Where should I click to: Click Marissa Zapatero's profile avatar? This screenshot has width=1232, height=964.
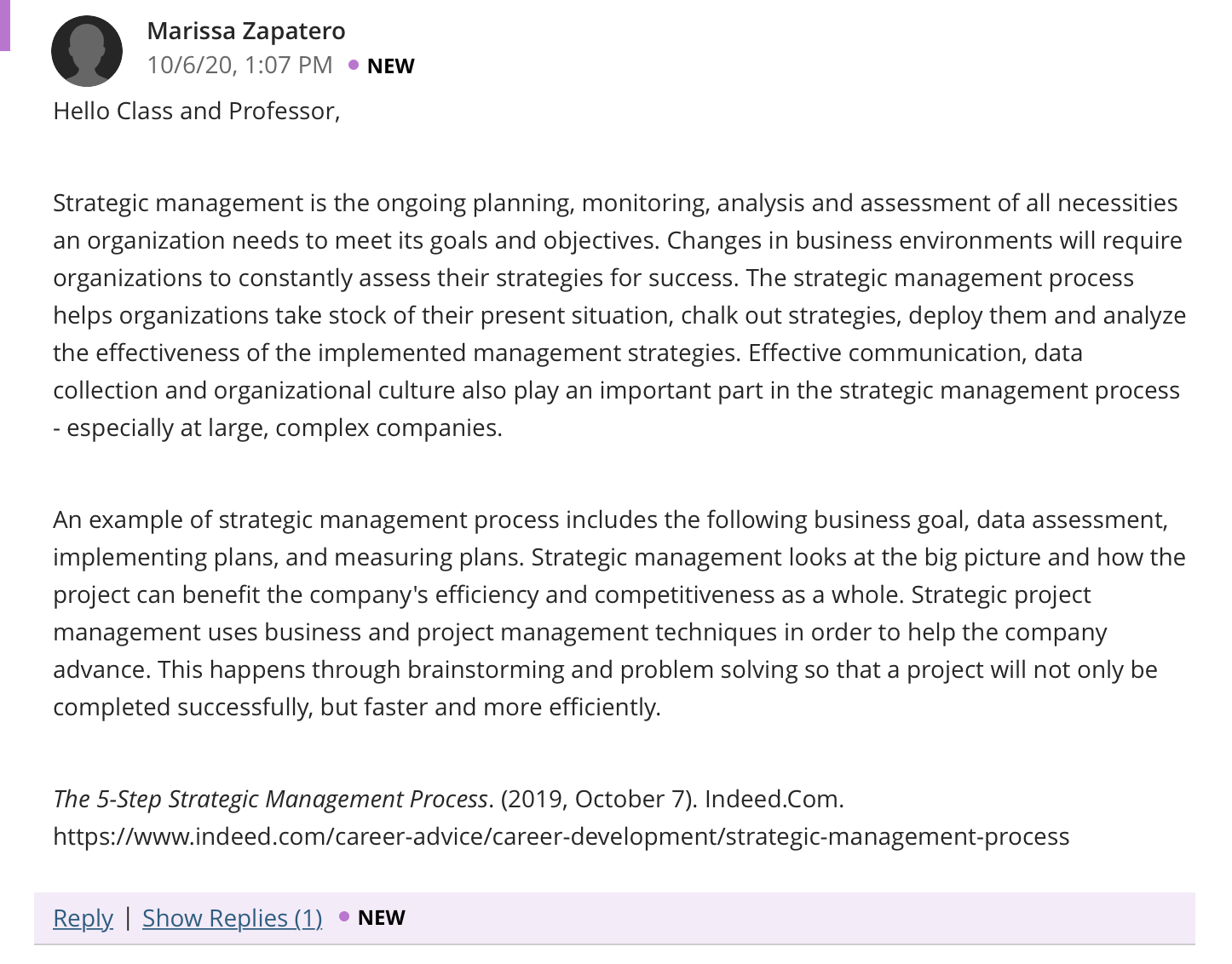click(87, 51)
